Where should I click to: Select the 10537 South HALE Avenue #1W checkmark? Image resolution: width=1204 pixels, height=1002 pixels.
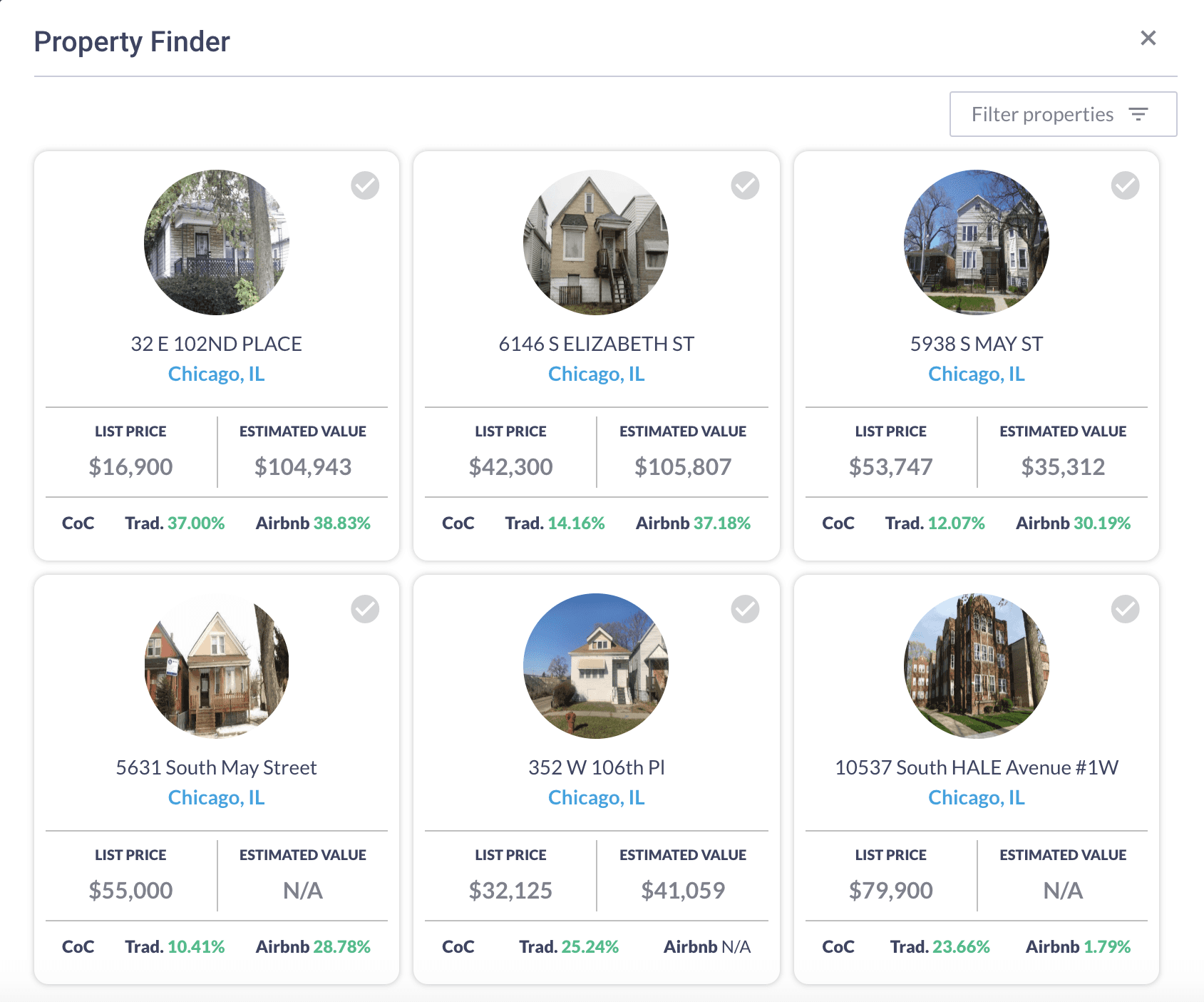point(1124,609)
